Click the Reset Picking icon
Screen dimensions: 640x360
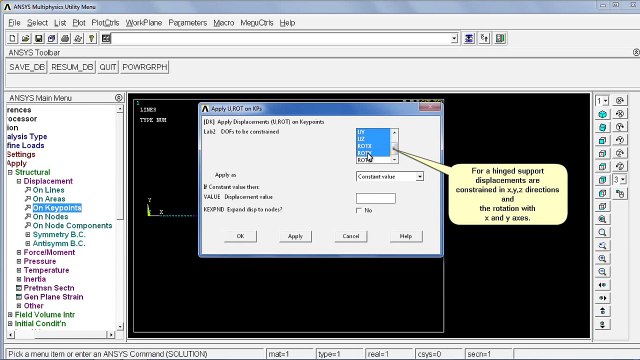coord(484,38)
